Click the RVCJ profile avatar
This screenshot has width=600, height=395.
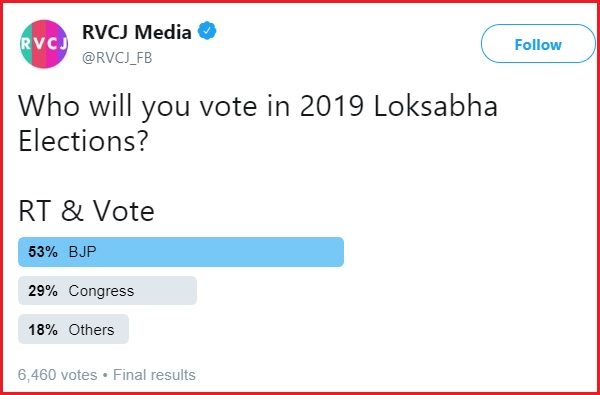(x=44, y=44)
